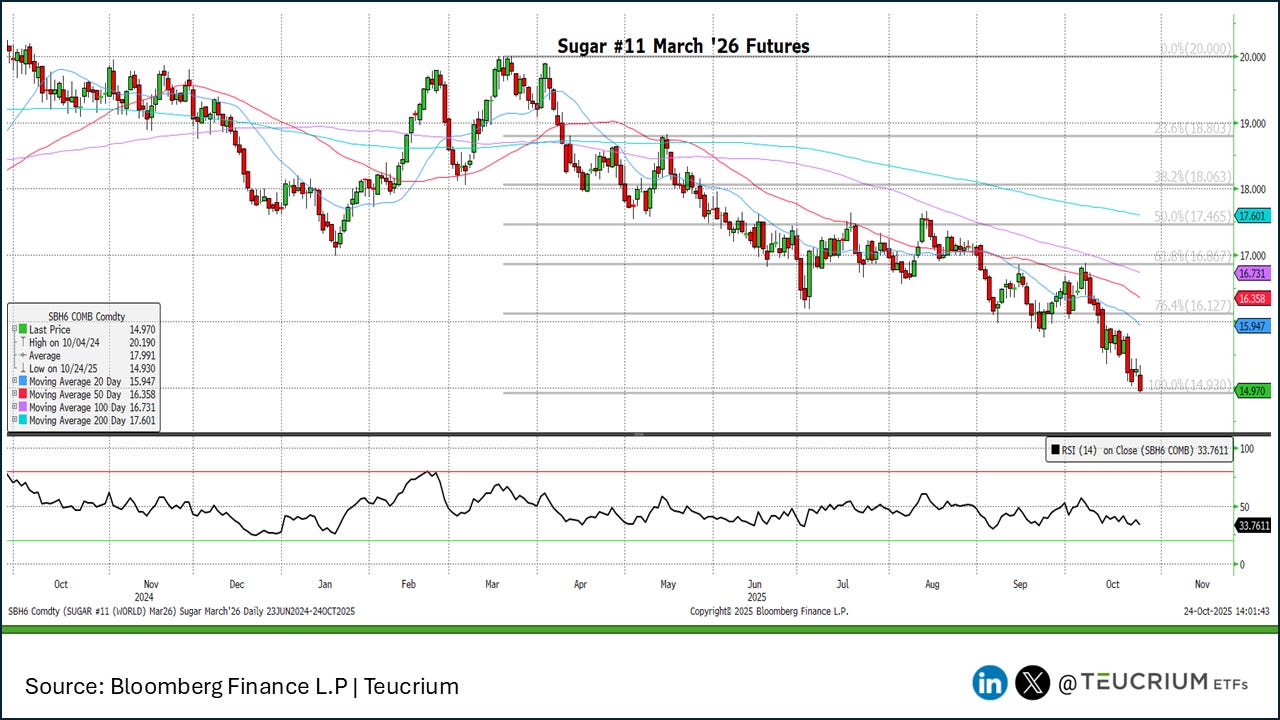This screenshot has width=1280, height=720.
Task: Click the green 14.970 last price axis tag
Action: tap(1253, 391)
